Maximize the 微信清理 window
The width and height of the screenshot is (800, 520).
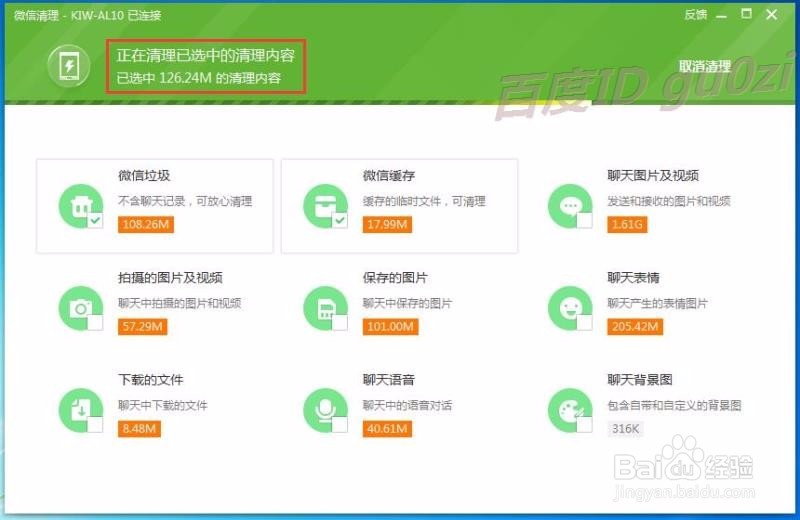746,14
